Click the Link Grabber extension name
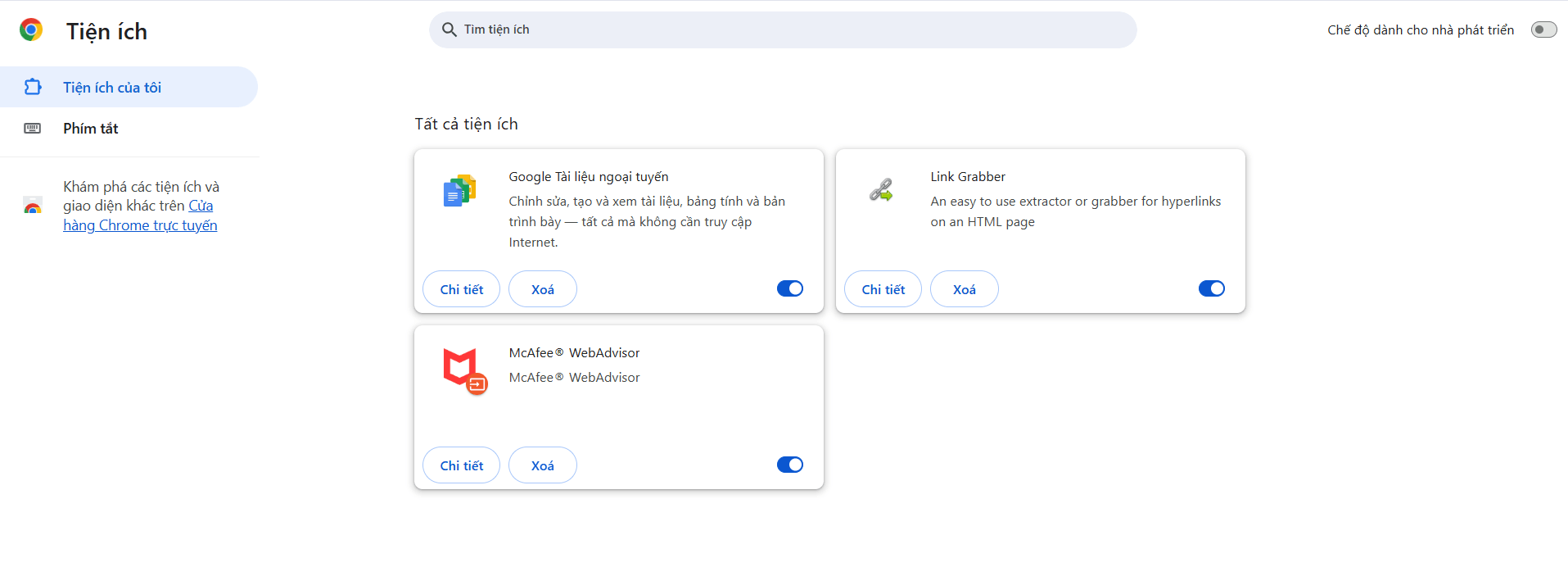The image size is (1568, 567). (968, 176)
